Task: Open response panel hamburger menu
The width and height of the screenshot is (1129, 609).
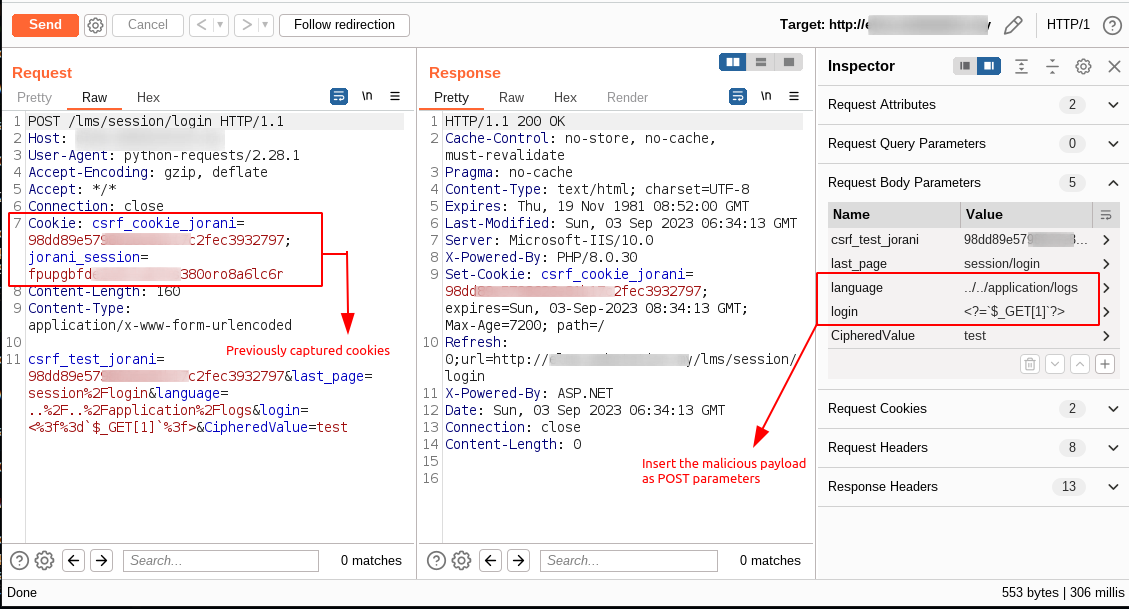Action: pyautogui.click(x=793, y=96)
